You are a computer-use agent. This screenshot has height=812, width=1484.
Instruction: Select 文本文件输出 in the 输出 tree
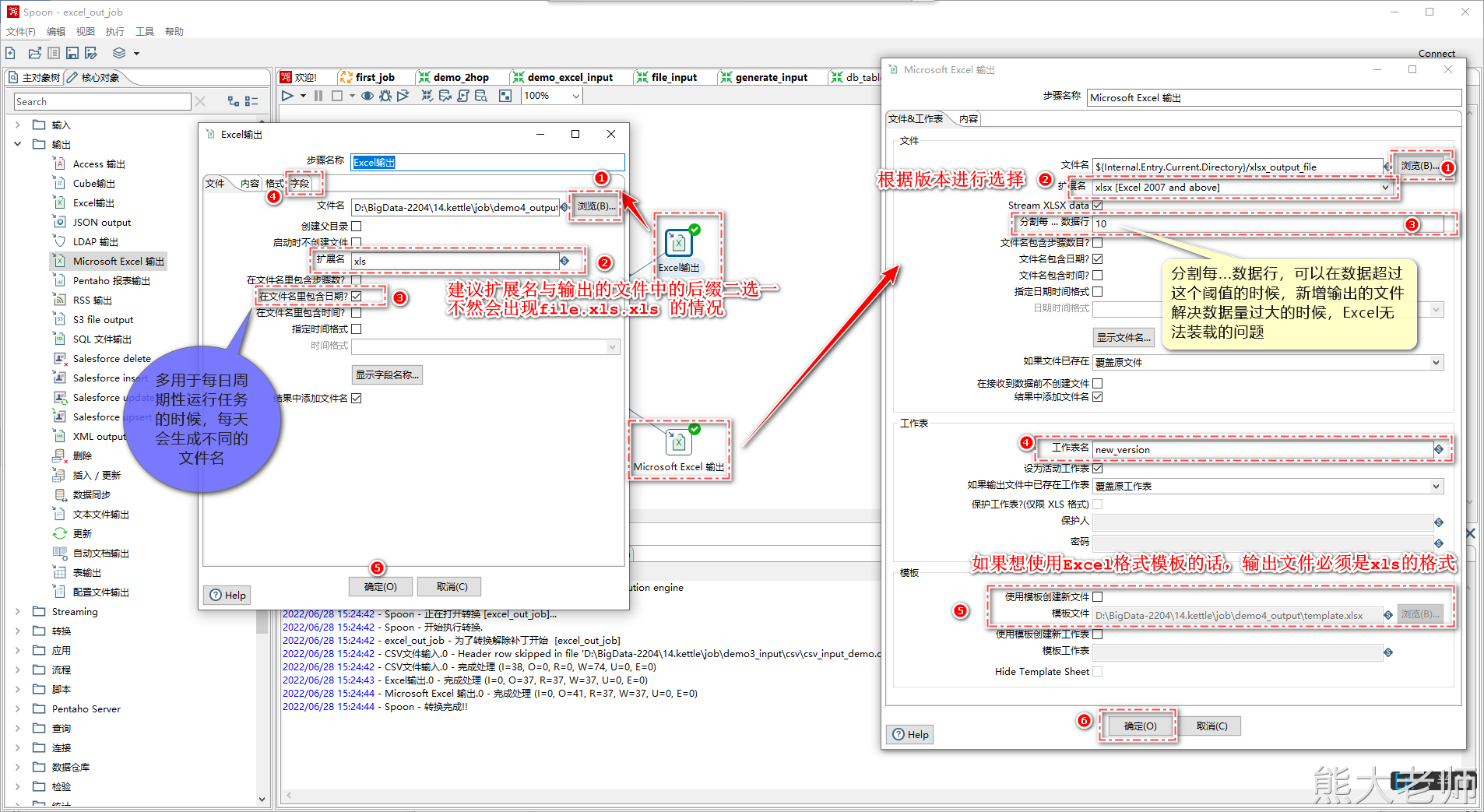[x=100, y=514]
